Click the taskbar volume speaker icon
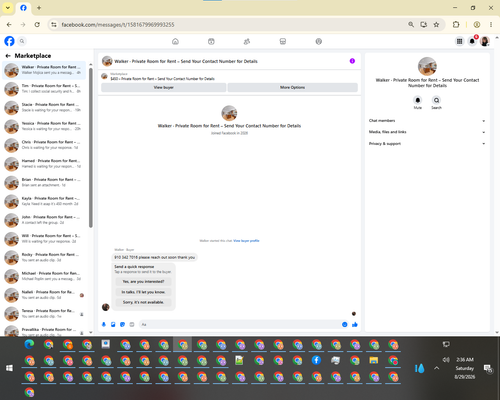The height and width of the screenshot is (400, 500). point(446,360)
